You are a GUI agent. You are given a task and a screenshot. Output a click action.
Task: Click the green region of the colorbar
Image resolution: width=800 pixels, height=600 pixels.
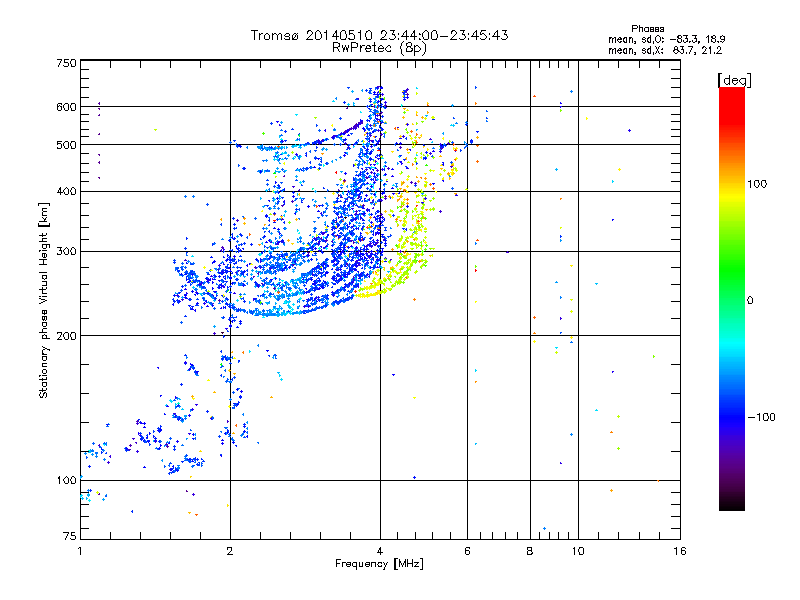point(732,270)
